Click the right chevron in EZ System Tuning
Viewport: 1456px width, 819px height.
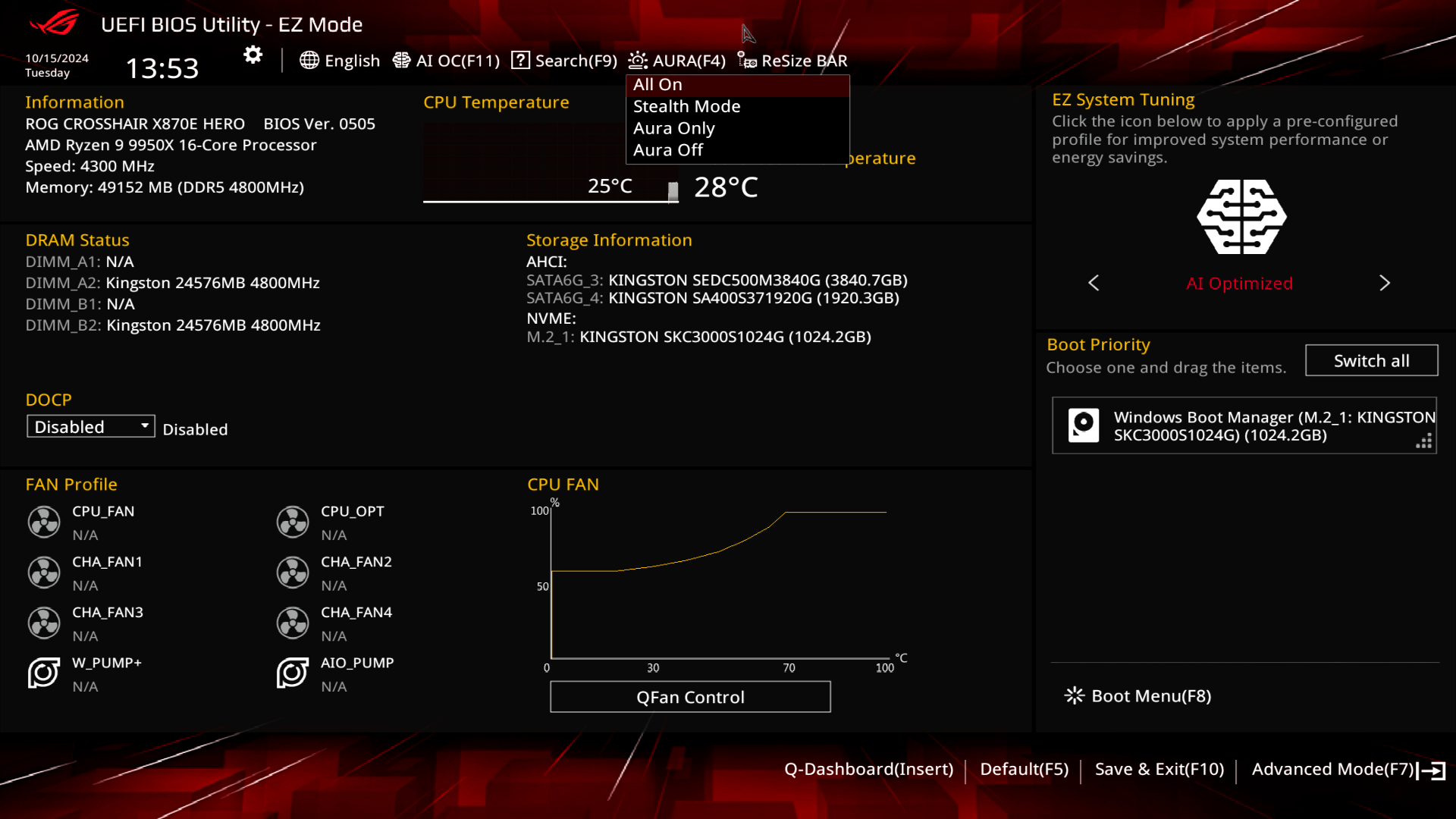pyautogui.click(x=1385, y=283)
